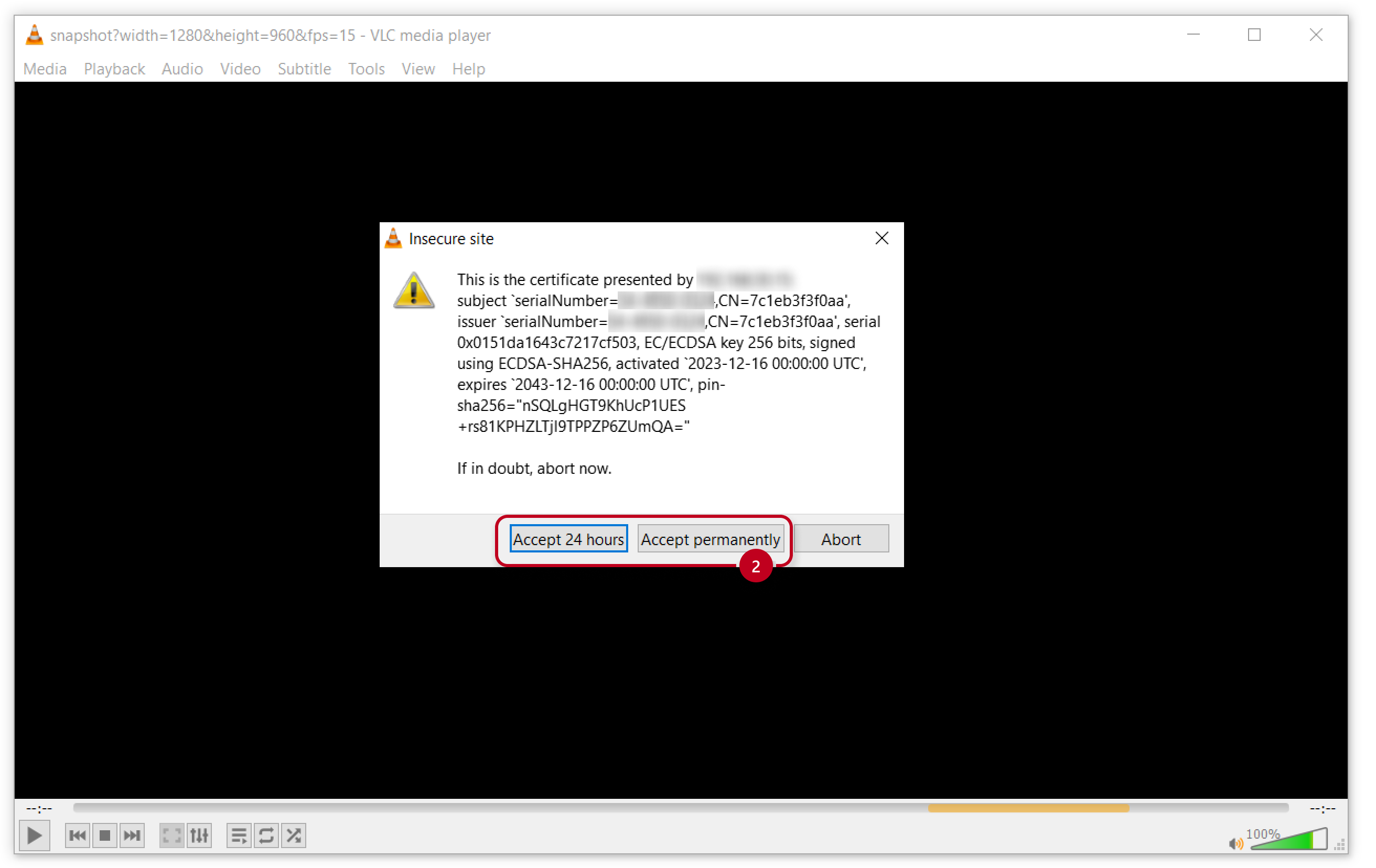Viewport: 1376px width, 868px height.
Task: Open the Media menu
Action: click(x=45, y=69)
